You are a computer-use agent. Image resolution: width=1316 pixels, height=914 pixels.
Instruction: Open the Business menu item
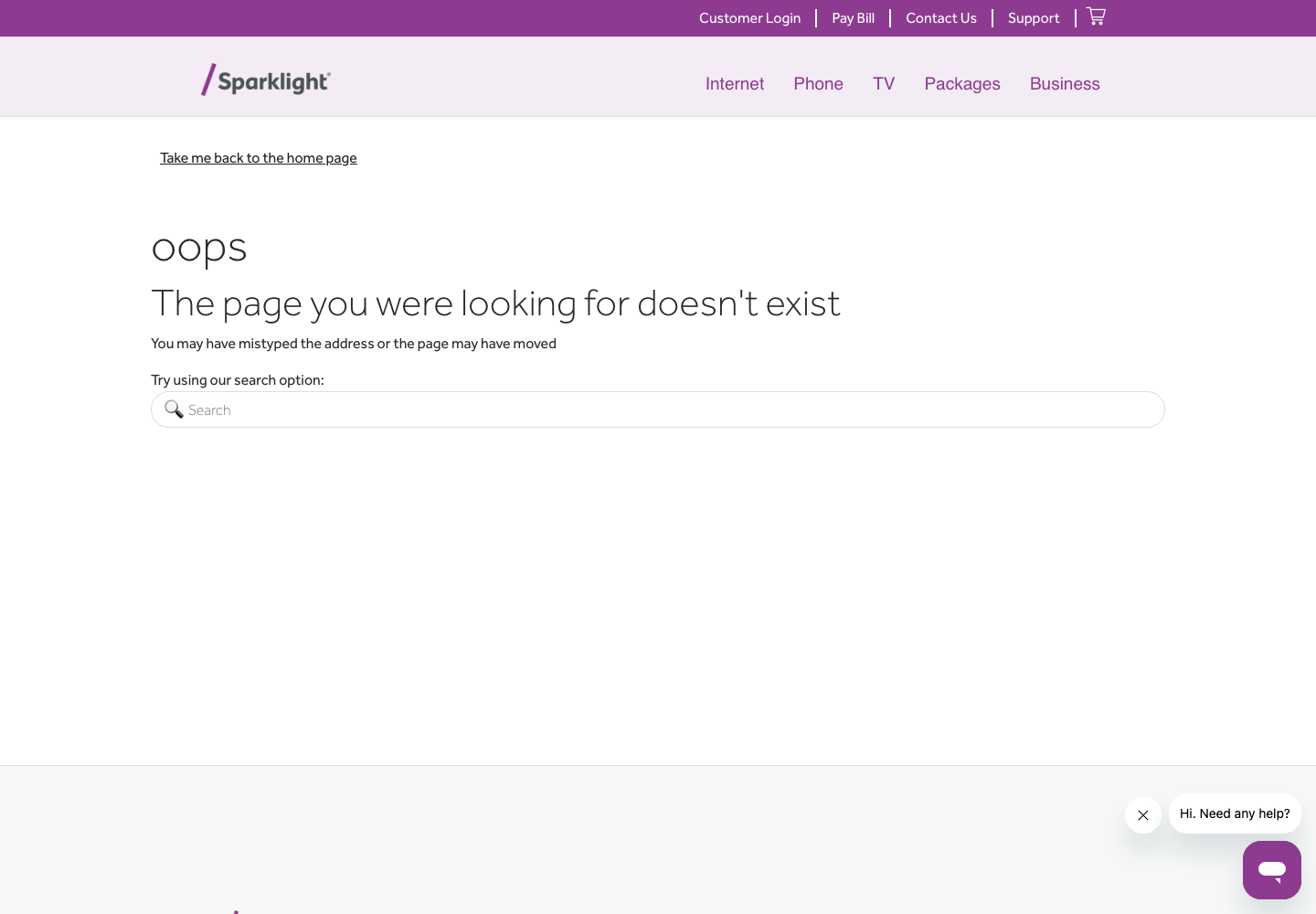coord(1065,84)
